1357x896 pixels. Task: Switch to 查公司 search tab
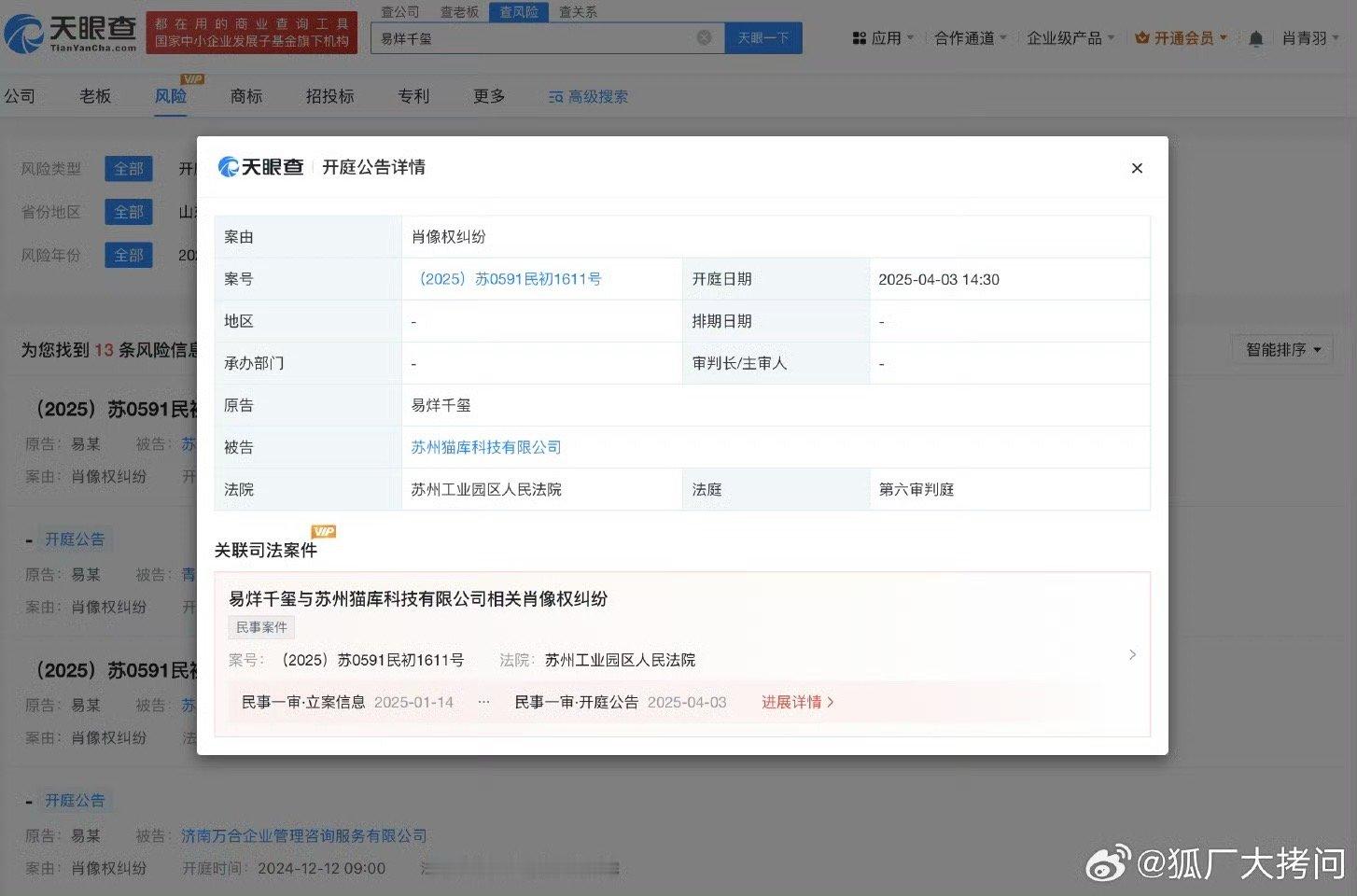click(400, 11)
